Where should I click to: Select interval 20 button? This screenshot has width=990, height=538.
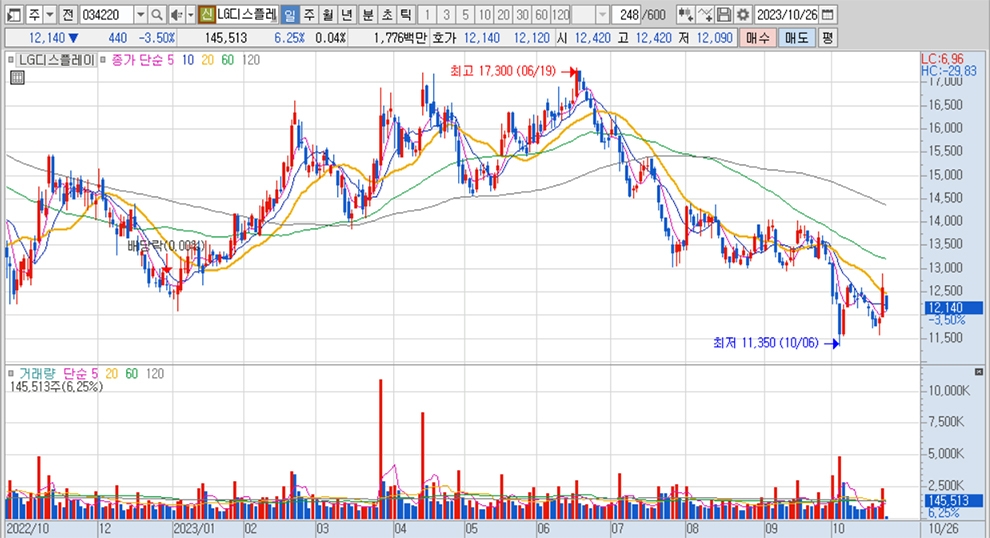503,14
